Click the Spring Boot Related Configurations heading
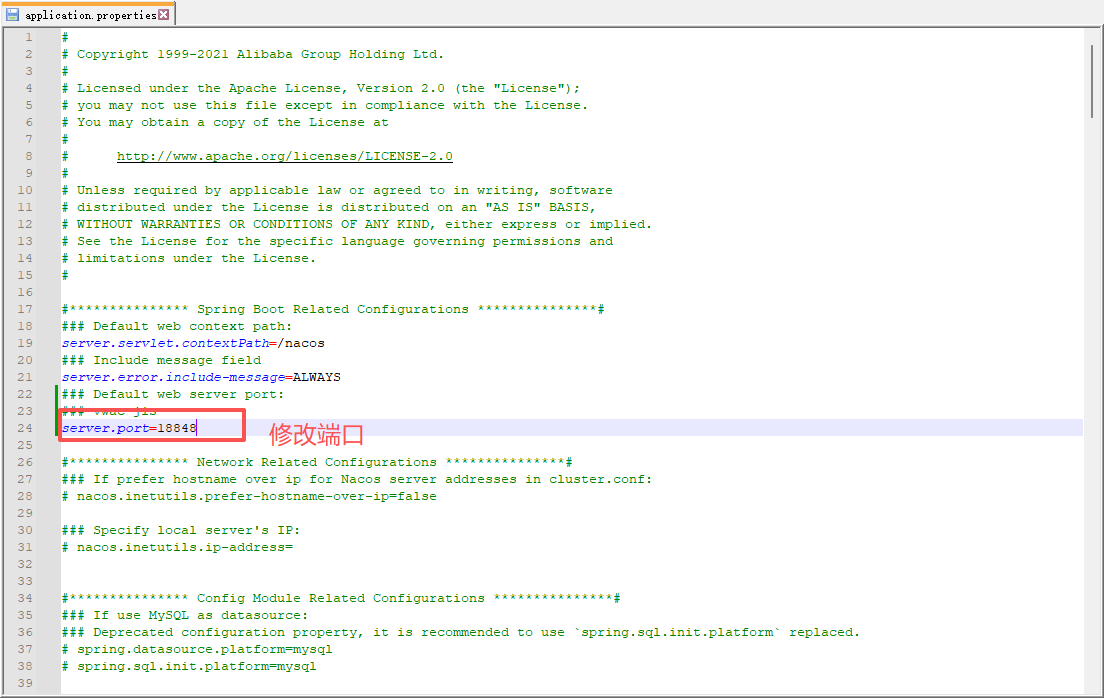Image resolution: width=1104 pixels, height=698 pixels. tap(333, 309)
